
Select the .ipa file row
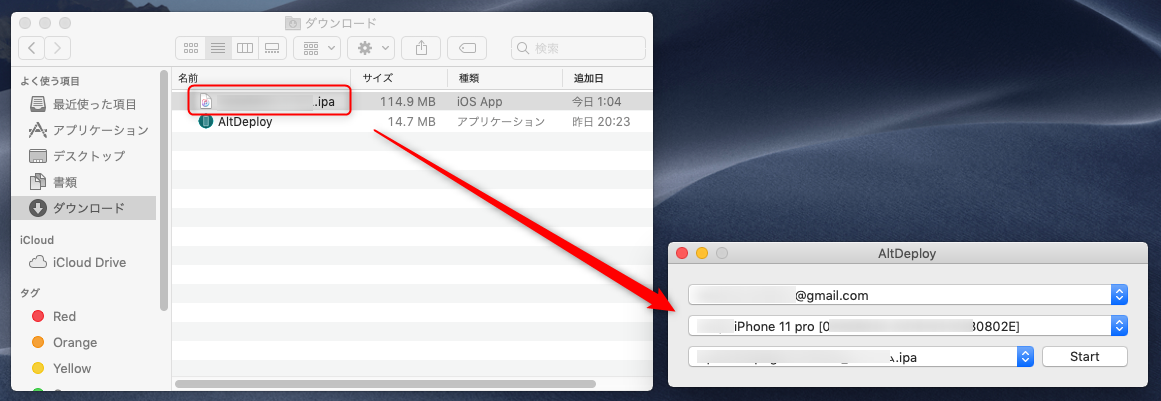pyautogui.click(x=412, y=101)
